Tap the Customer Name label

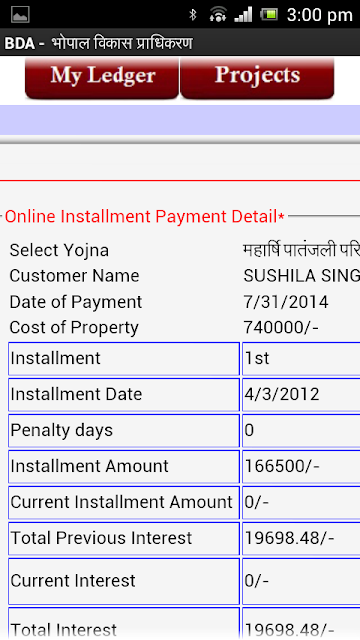pyautogui.click(x=74, y=276)
